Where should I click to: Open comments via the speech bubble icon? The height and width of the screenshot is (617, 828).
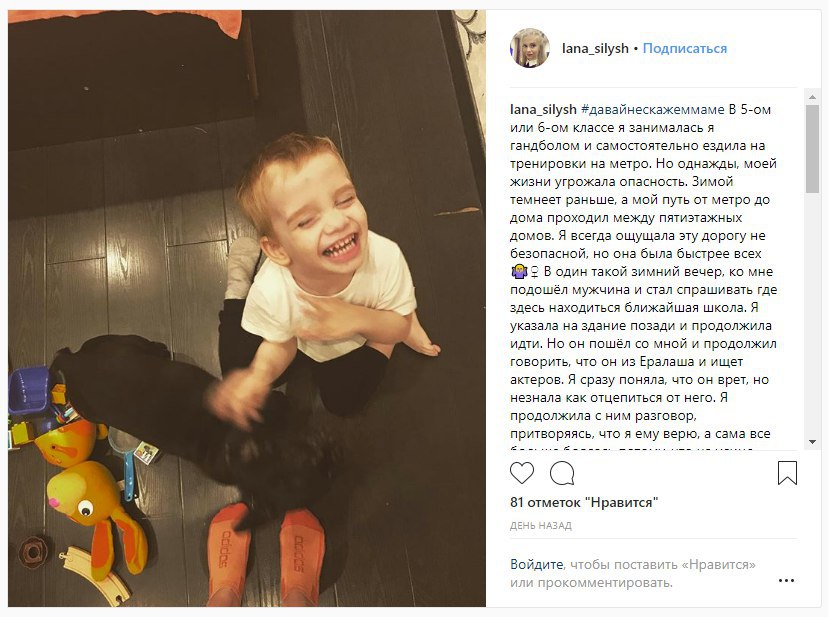tap(562, 473)
